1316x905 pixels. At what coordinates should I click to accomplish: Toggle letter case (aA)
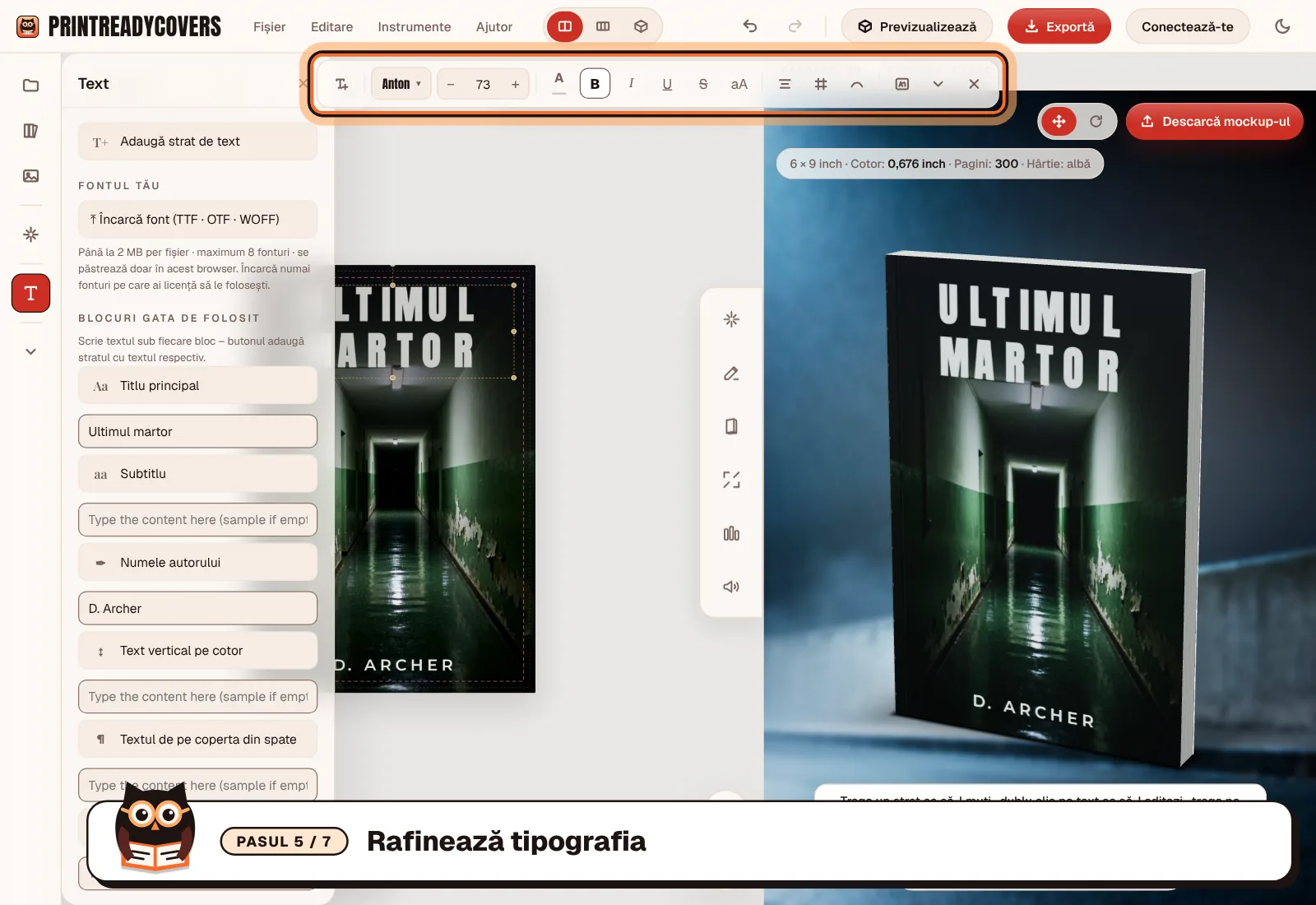[x=739, y=84]
